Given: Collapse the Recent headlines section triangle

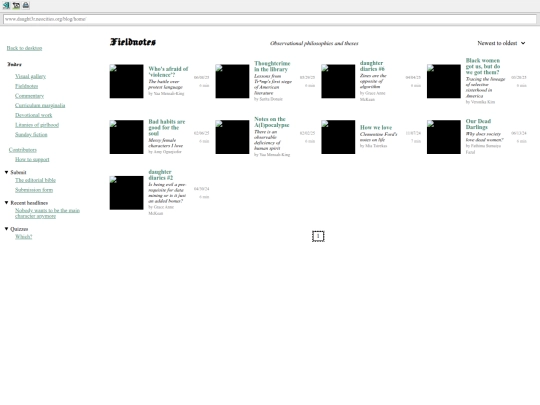Looking at the screenshot, I should (6, 202).
